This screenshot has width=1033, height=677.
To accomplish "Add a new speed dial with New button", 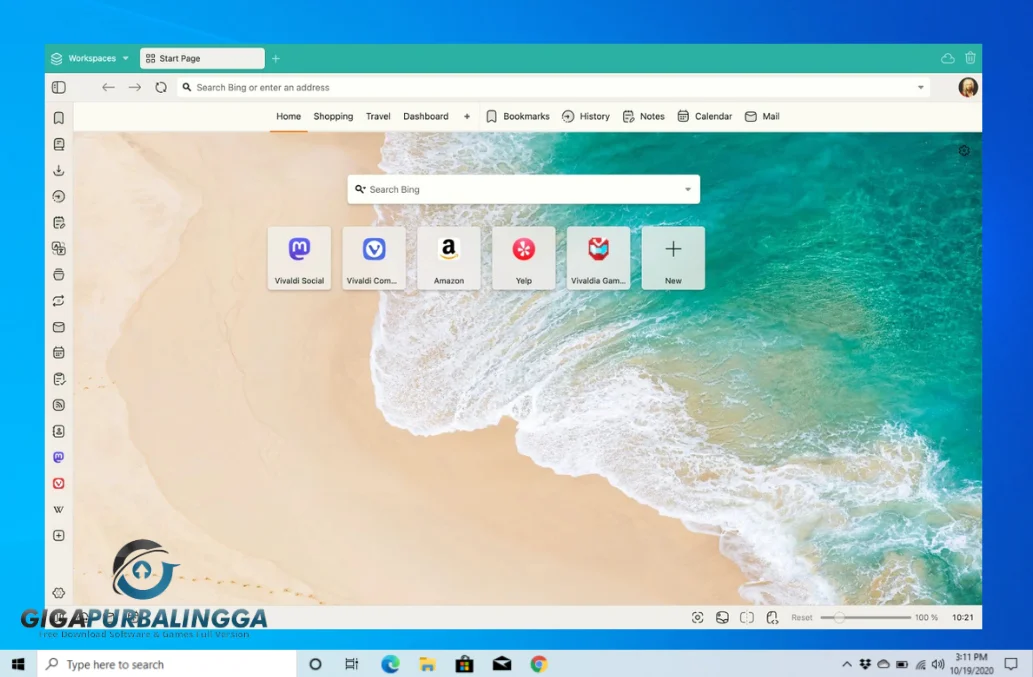I will click(x=672, y=257).
